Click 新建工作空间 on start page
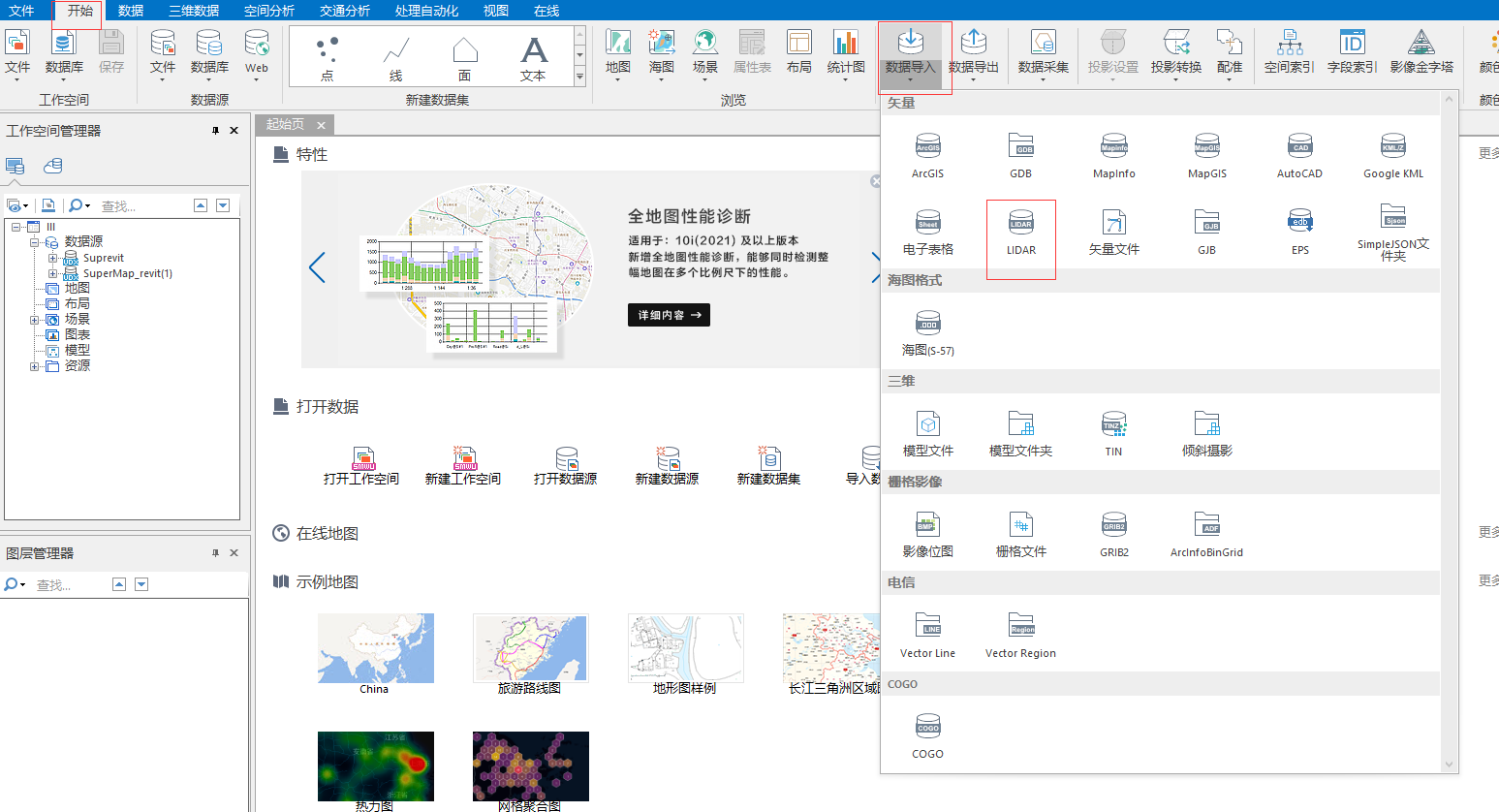Screen dimensions: 1499x812 [463, 466]
